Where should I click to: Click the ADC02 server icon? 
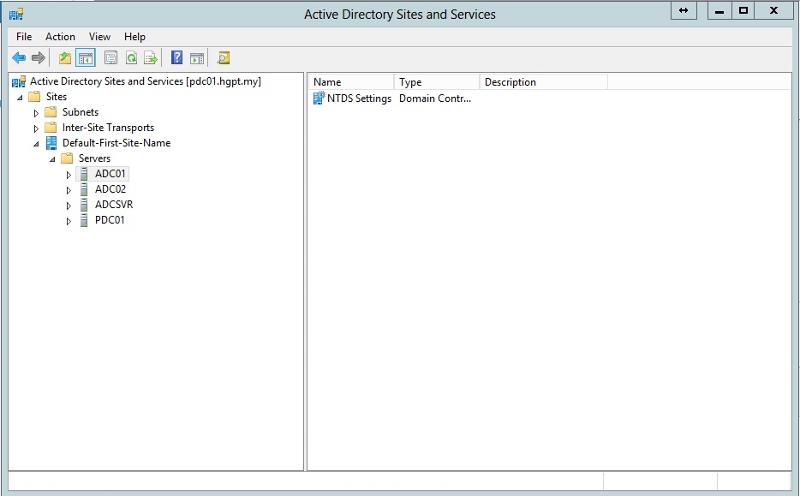click(x=84, y=189)
